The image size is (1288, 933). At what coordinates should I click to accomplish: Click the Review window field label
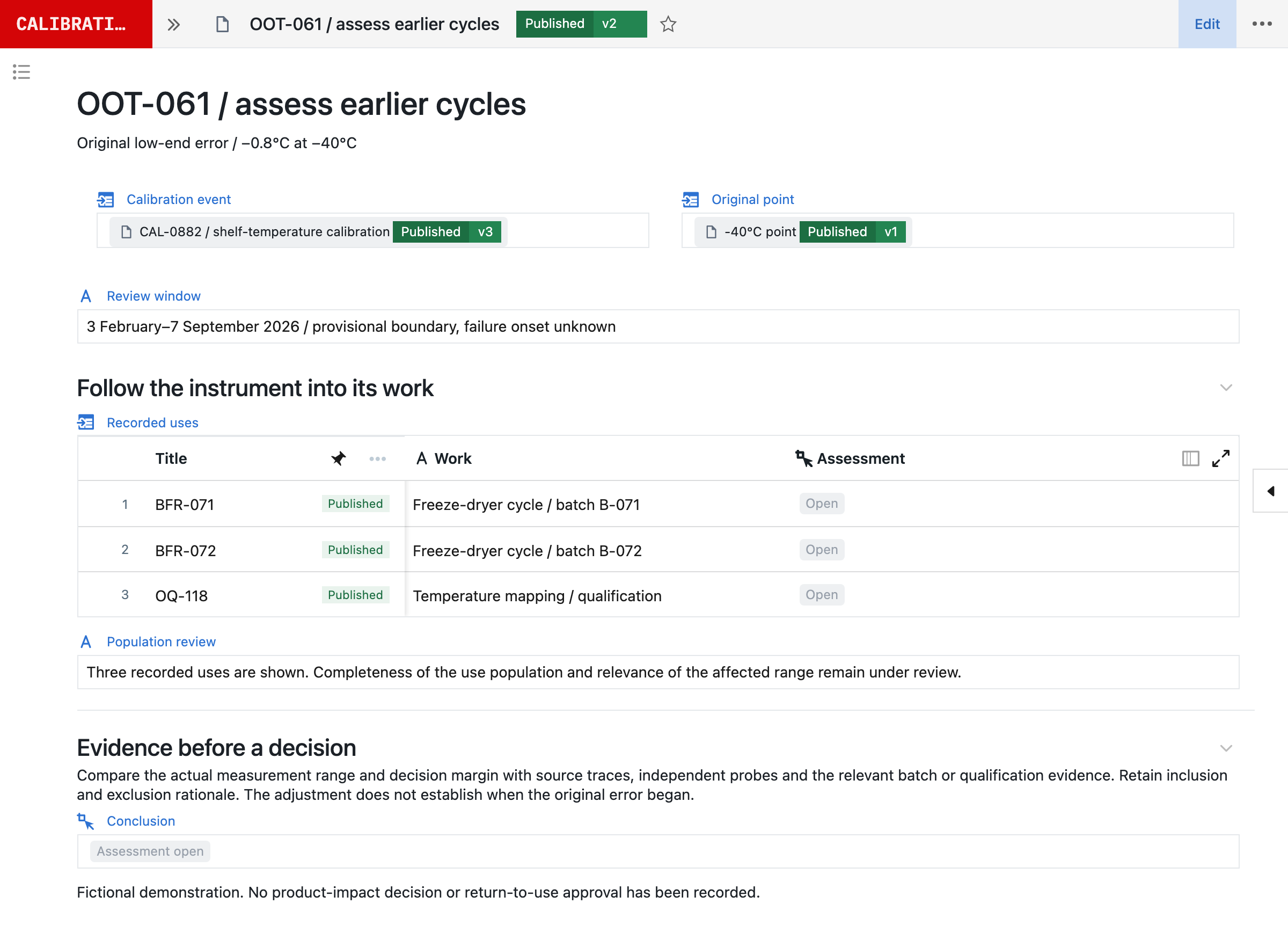point(153,296)
